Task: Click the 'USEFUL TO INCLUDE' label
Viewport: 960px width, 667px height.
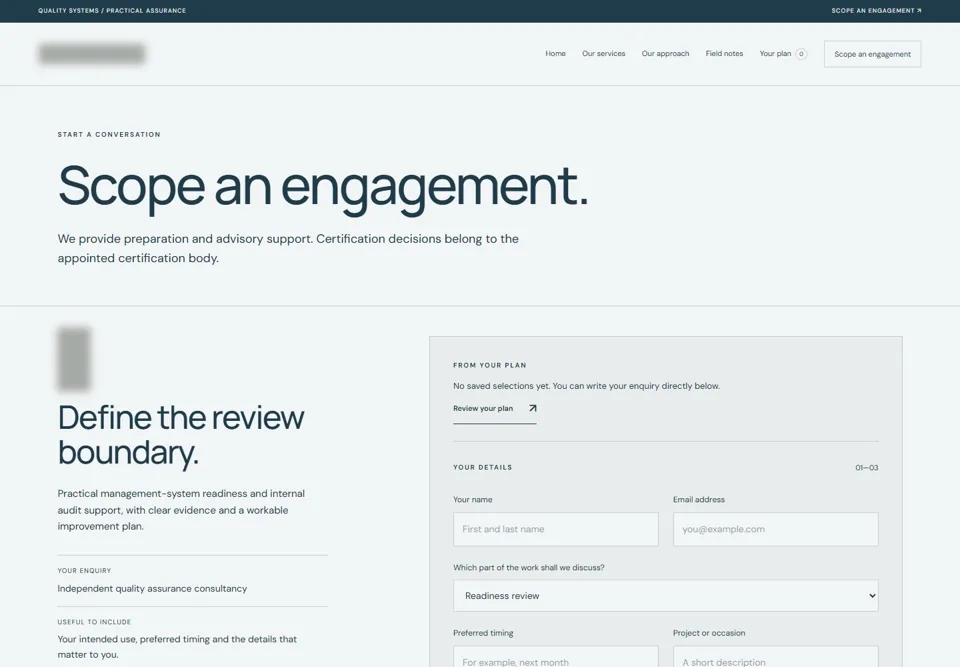Action: [94, 622]
